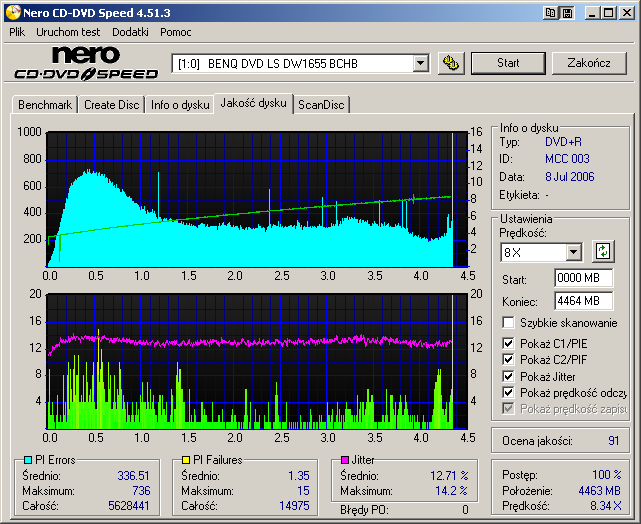Click the magenta Jitter color swatch
The image size is (641, 524).
pyautogui.click(x=345, y=460)
